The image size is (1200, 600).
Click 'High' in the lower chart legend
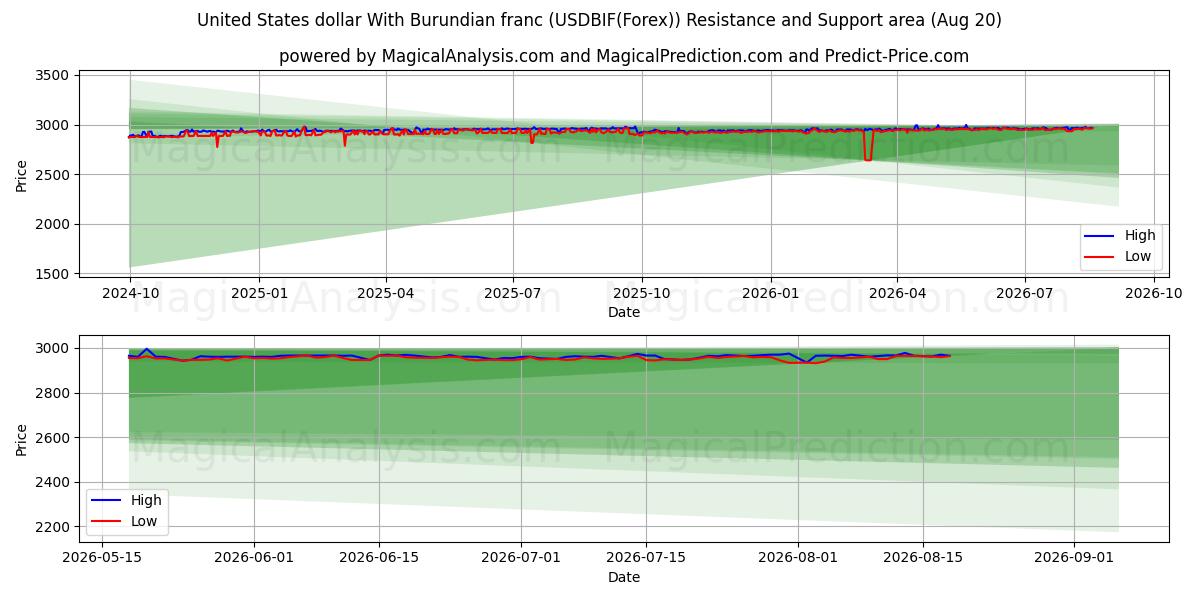click(146, 500)
